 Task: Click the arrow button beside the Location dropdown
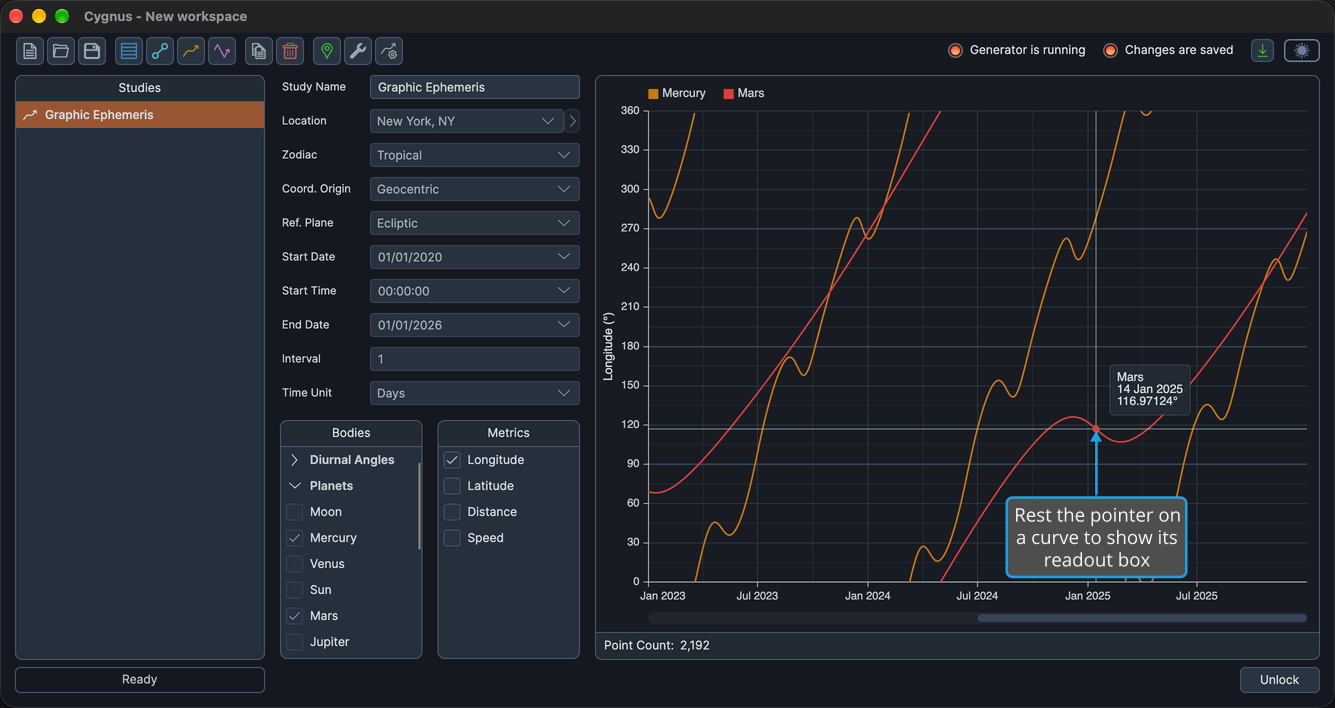[x=572, y=121]
